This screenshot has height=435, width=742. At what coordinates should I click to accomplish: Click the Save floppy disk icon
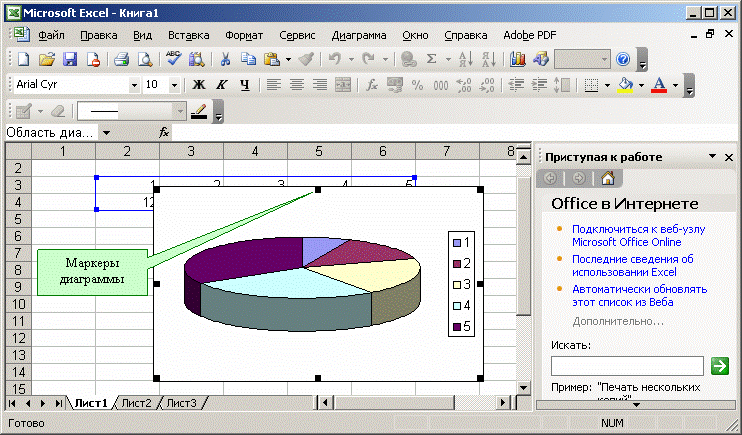(x=70, y=60)
